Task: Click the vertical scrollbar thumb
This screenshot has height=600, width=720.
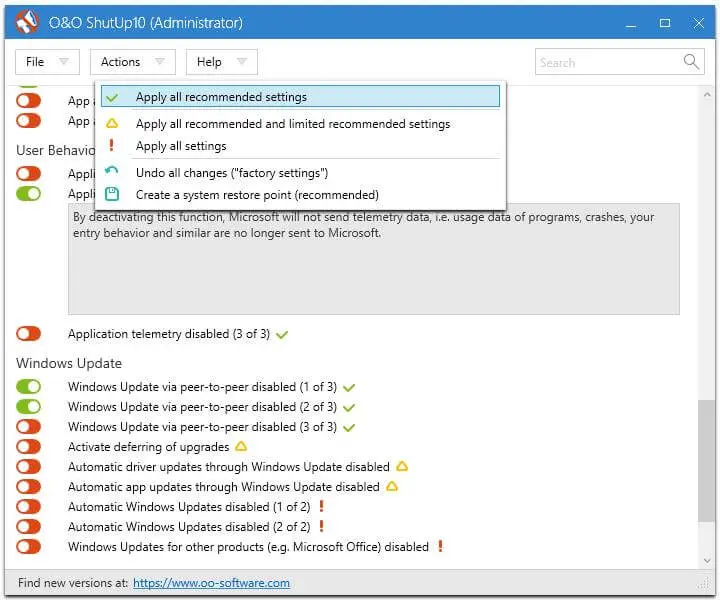Action: (x=706, y=460)
